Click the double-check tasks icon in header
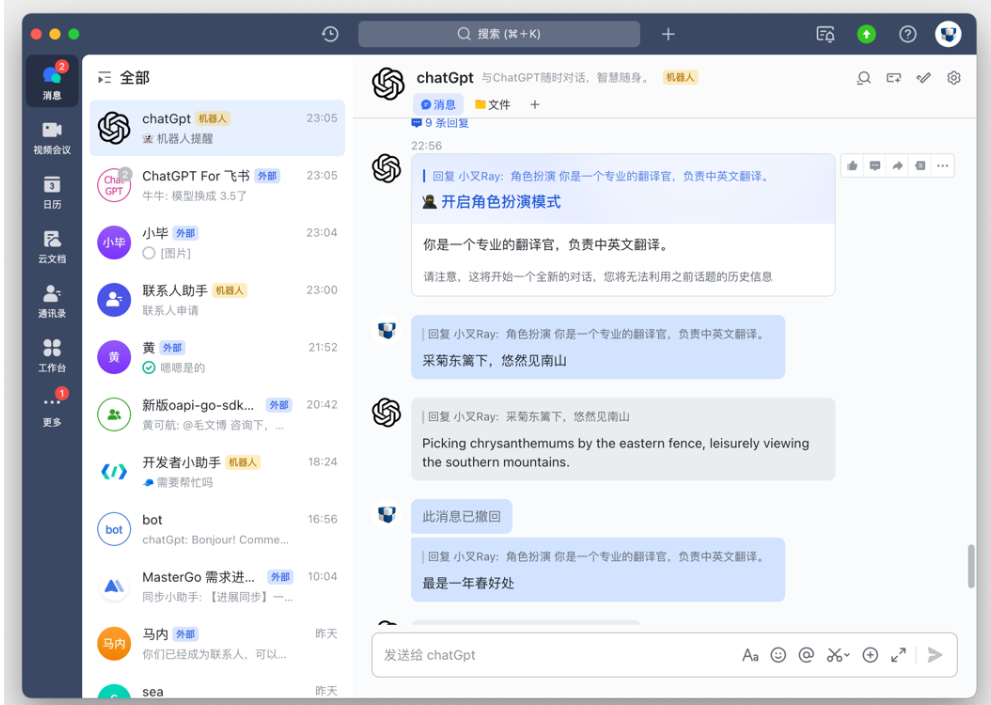Screen dimensions: 991x705 (923, 78)
